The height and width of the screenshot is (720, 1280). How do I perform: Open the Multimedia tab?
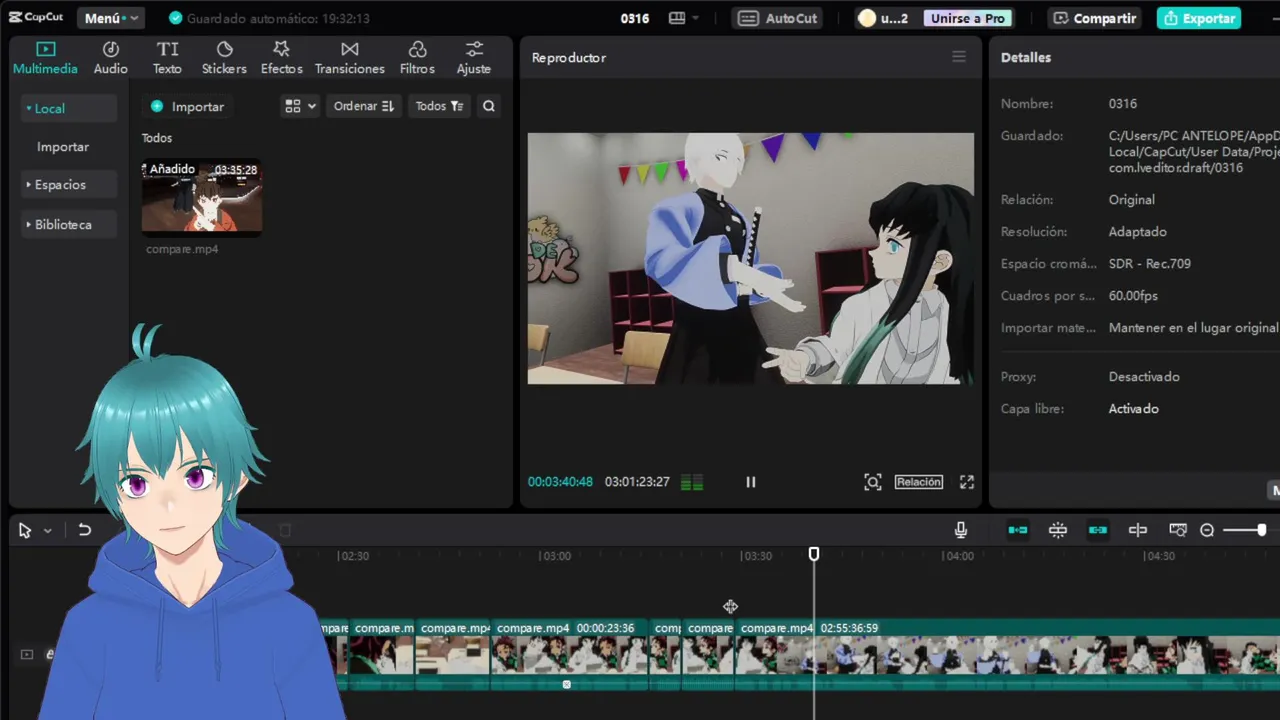coord(45,58)
